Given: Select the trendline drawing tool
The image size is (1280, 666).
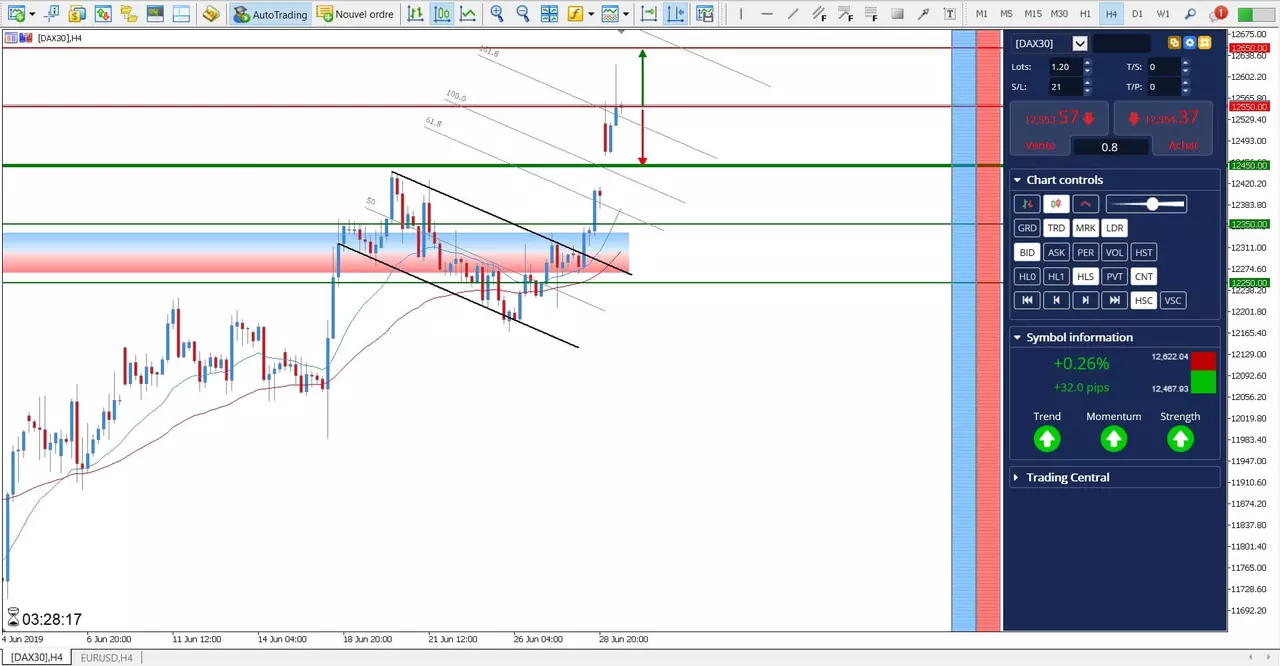Looking at the screenshot, I should tap(793, 14).
